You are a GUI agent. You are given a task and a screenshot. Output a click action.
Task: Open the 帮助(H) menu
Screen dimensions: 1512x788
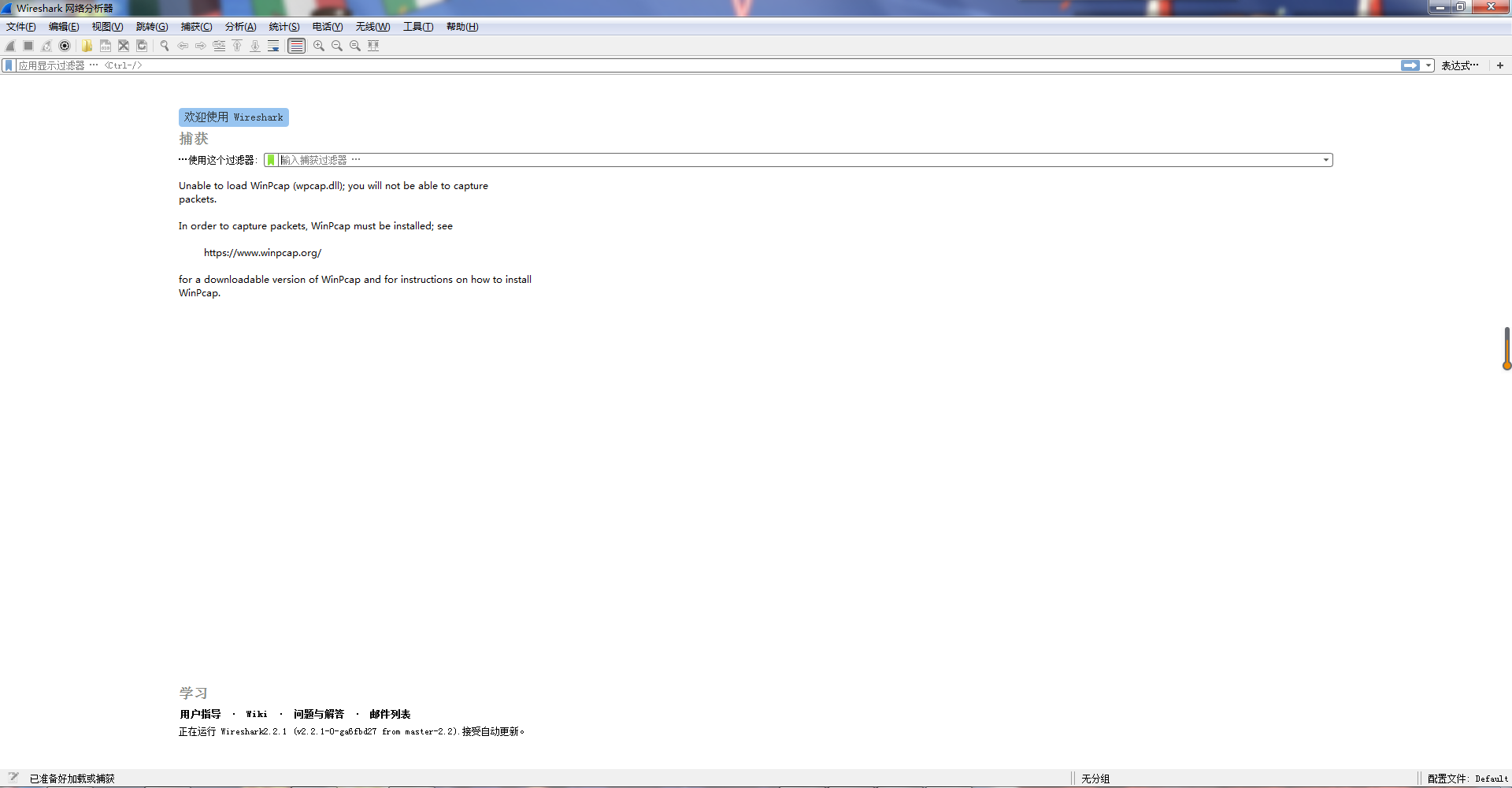point(462,27)
